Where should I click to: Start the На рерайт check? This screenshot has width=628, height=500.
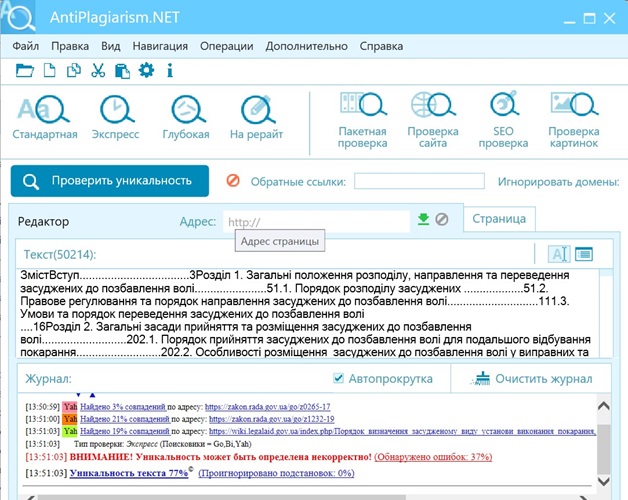point(256,117)
